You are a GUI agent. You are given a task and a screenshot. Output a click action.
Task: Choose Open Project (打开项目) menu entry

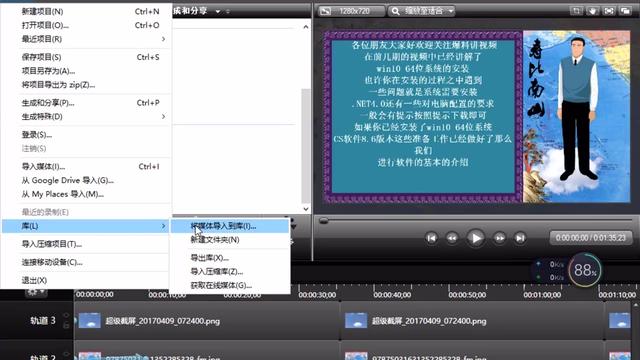[86, 25]
